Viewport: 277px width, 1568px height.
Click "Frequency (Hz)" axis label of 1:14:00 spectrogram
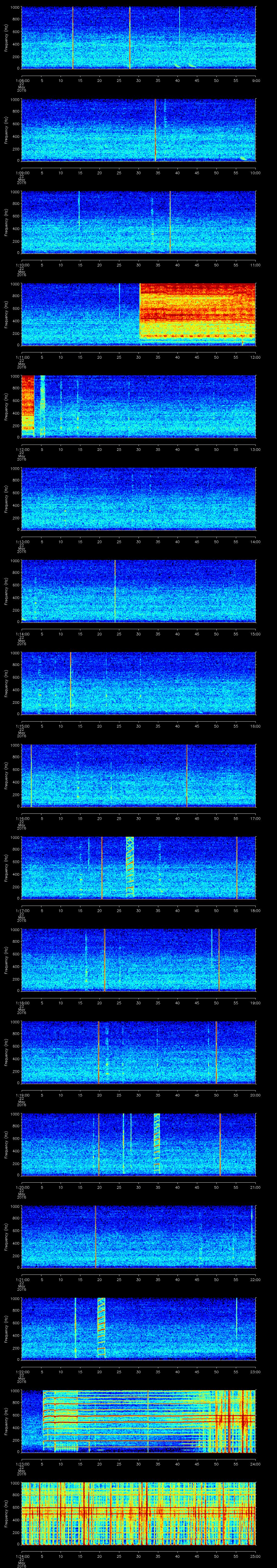[6, 591]
